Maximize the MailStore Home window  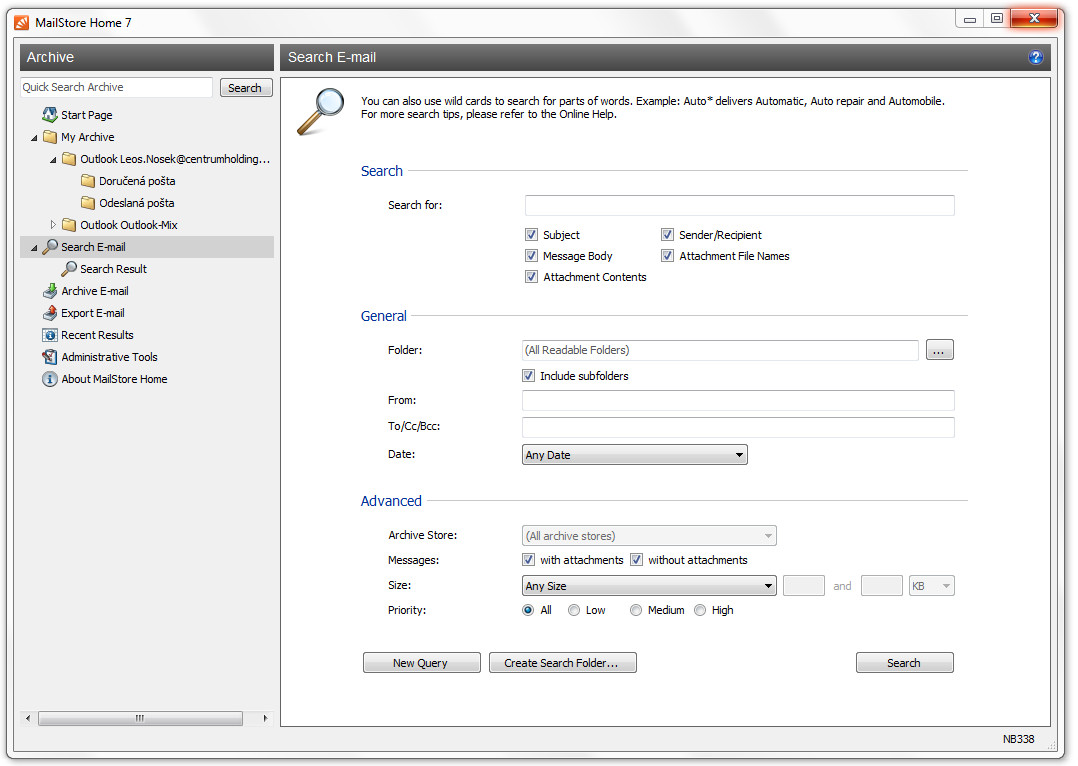tap(997, 19)
